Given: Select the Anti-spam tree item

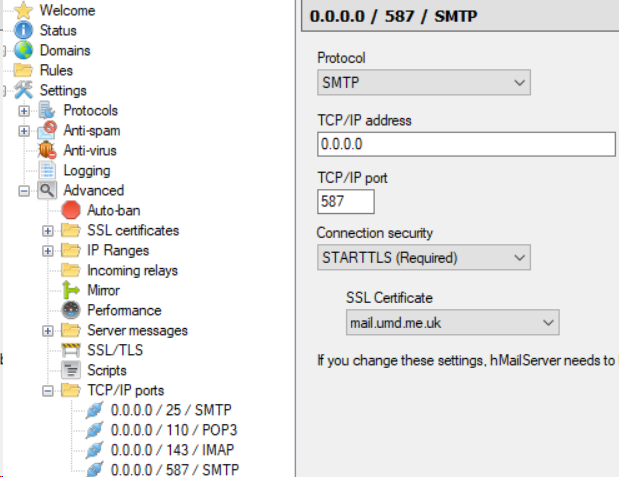Looking at the screenshot, I should (x=92, y=130).
